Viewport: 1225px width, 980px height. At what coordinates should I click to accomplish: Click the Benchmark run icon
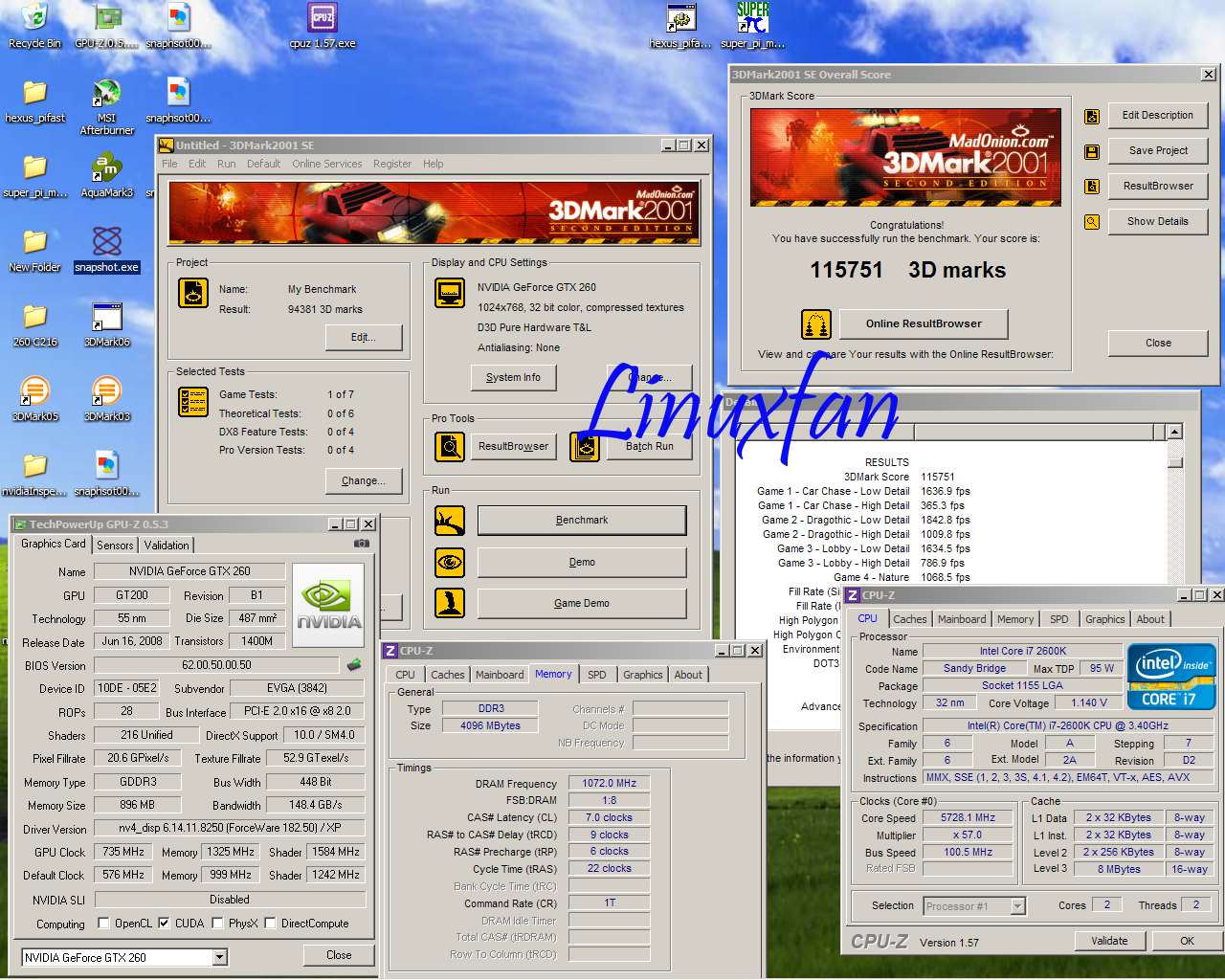pyautogui.click(x=450, y=521)
